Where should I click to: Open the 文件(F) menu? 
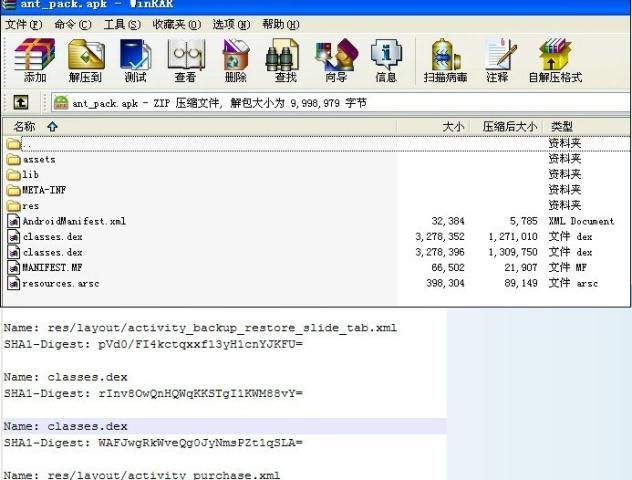[x=24, y=25]
